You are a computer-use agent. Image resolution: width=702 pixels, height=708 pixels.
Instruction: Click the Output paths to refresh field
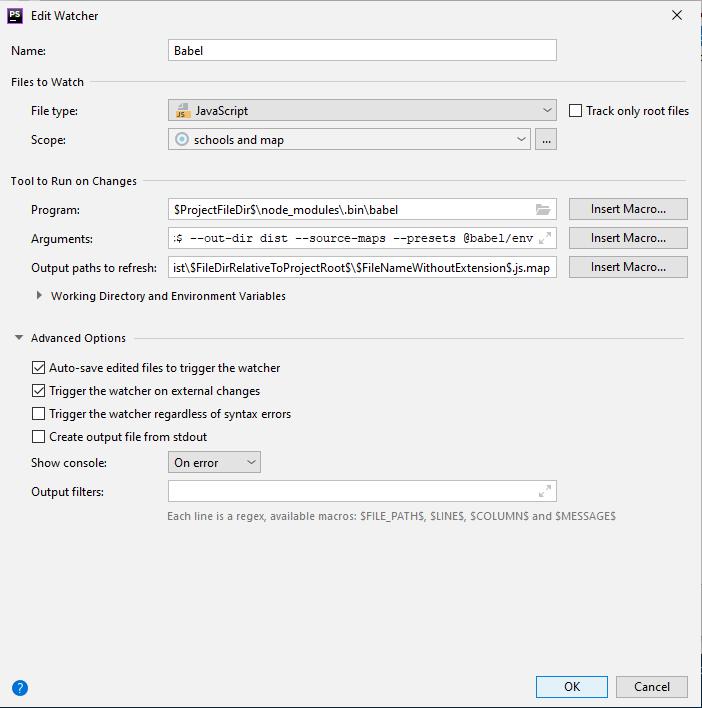pyautogui.click(x=362, y=267)
